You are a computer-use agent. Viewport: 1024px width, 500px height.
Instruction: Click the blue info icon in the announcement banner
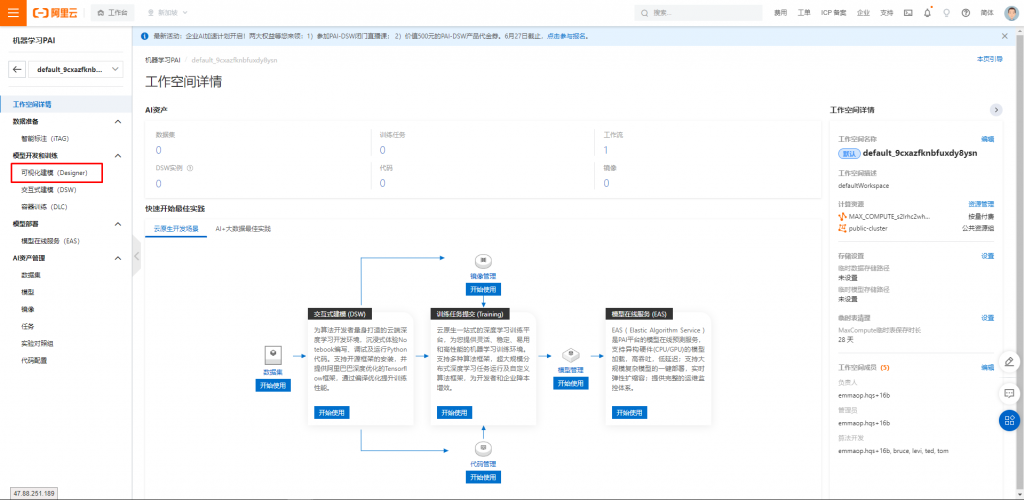click(145, 36)
